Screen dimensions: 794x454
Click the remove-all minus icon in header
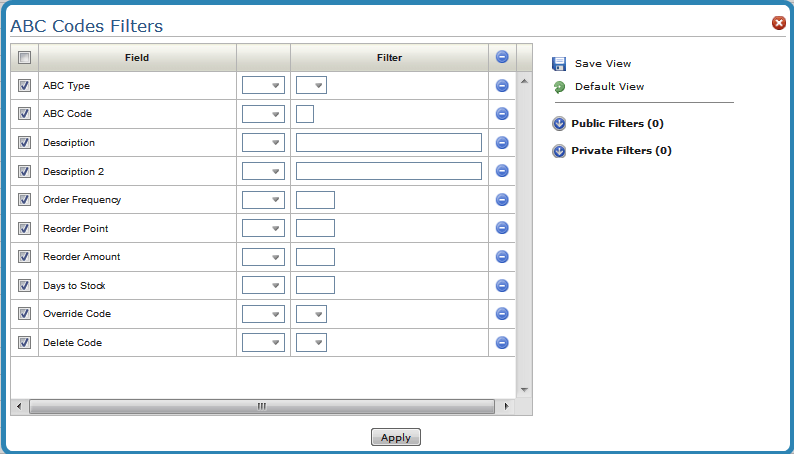pyautogui.click(x=502, y=58)
